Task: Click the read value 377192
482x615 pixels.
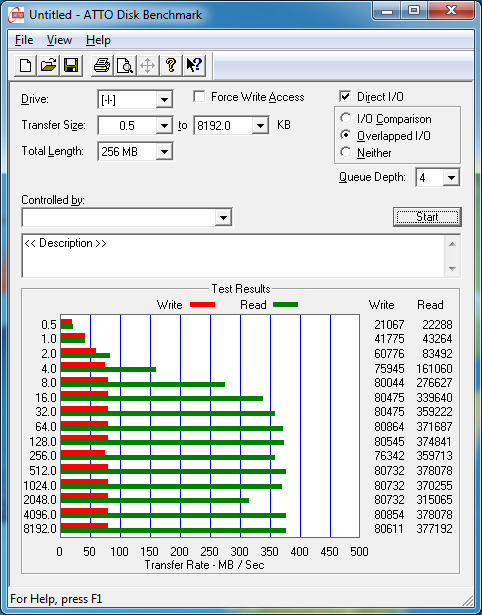Action: pos(435,529)
